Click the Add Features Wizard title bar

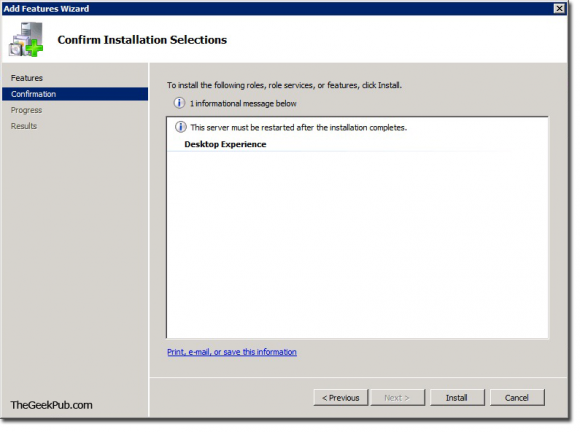point(277,9)
